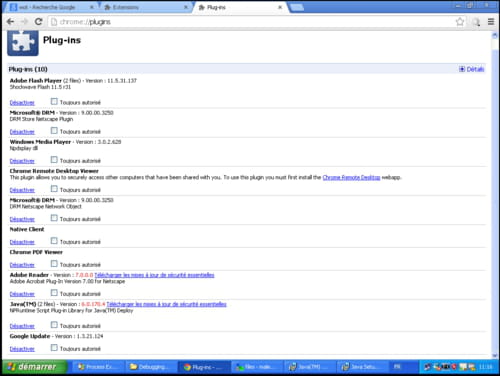
Task: Click the Chrome PDF Viewer plug-in name
Action: coord(36,252)
